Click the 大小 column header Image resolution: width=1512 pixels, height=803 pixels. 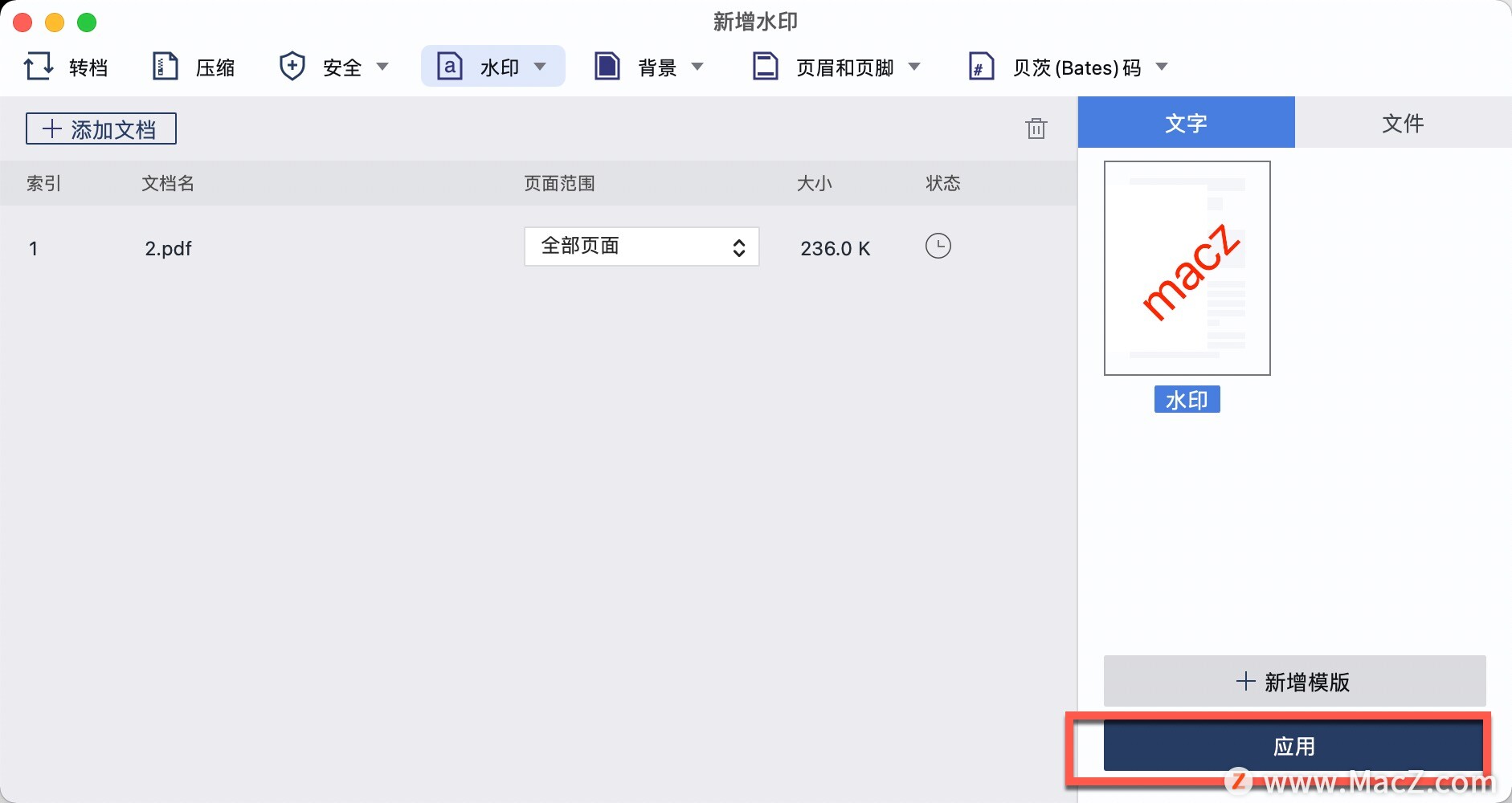coord(814,183)
